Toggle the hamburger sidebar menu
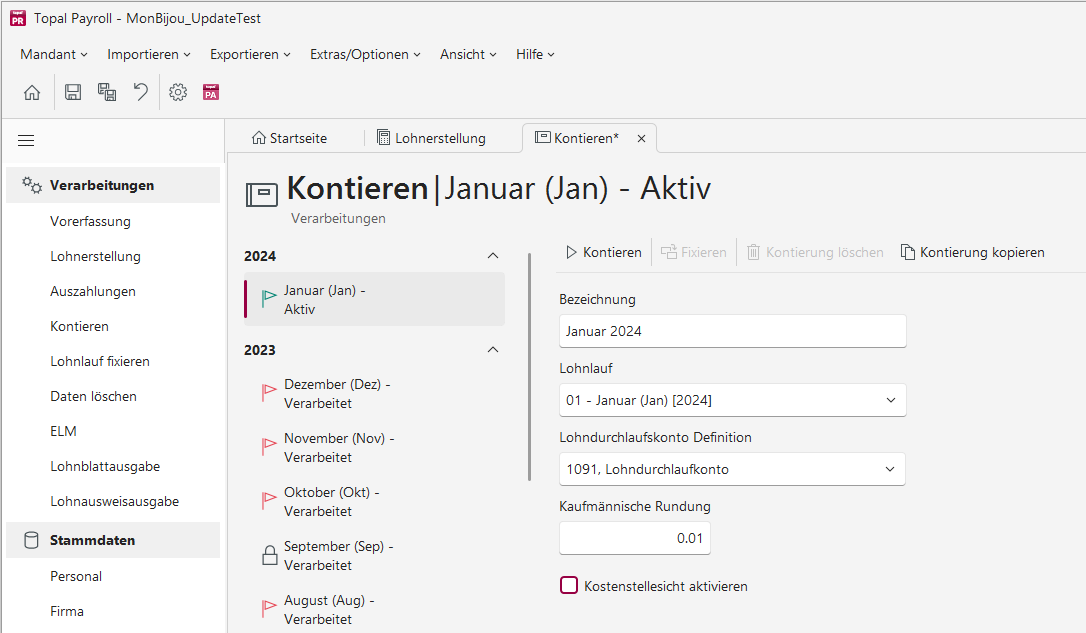The image size is (1086, 633). pyautogui.click(x=26, y=141)
